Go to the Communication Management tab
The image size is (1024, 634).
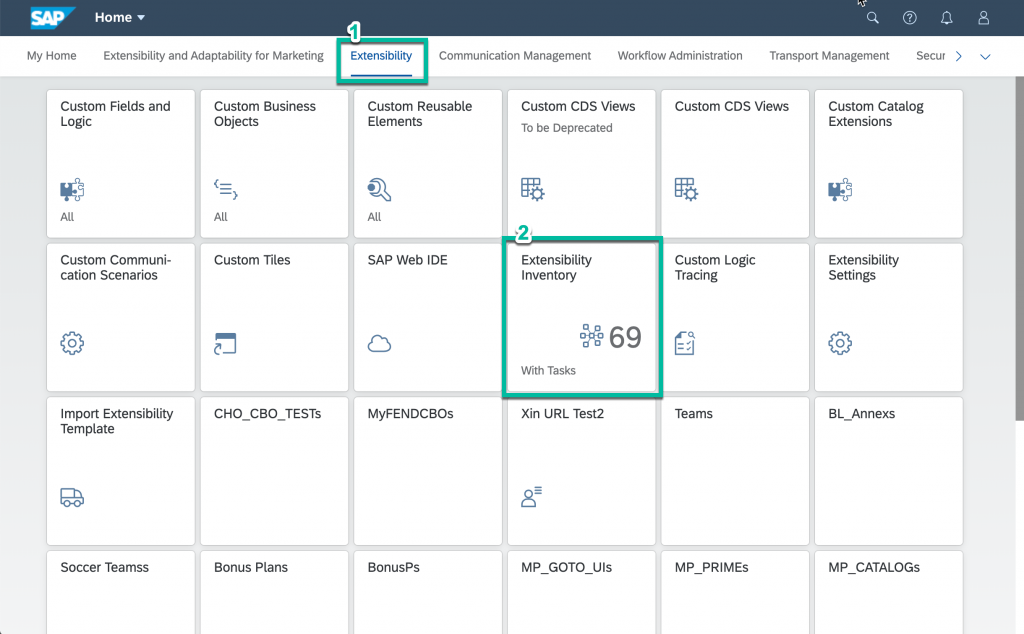click(x=515, y=56)
